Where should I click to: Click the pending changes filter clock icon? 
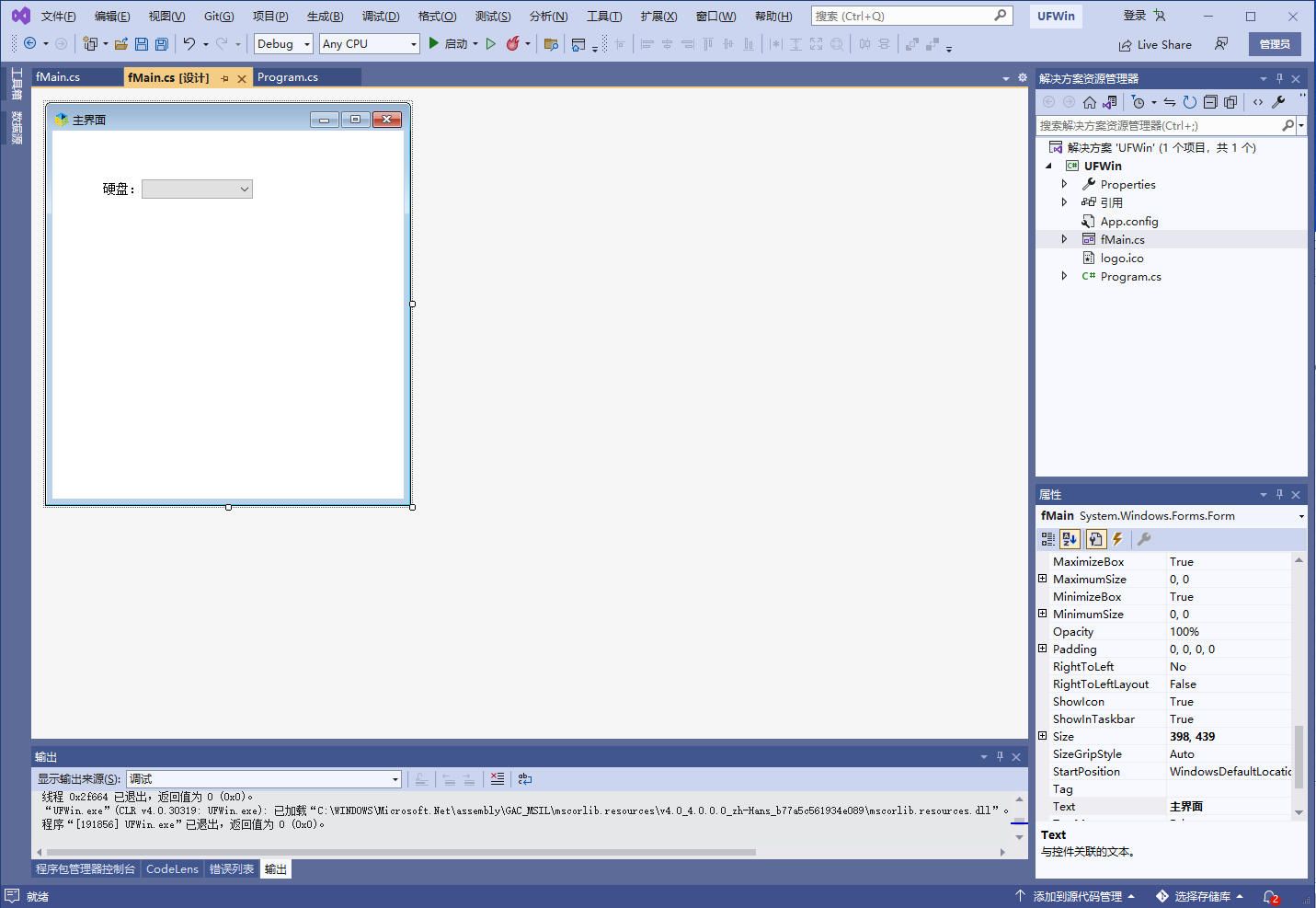pos(1139,102)
